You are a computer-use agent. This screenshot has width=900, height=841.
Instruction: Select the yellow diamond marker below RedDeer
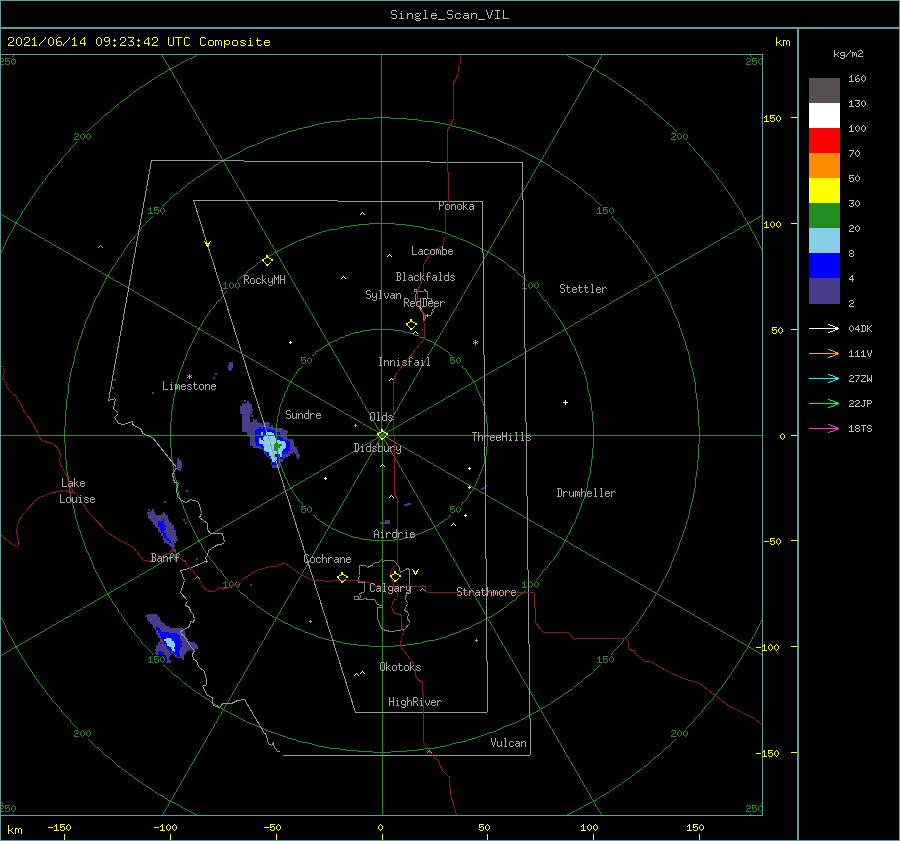411,325
